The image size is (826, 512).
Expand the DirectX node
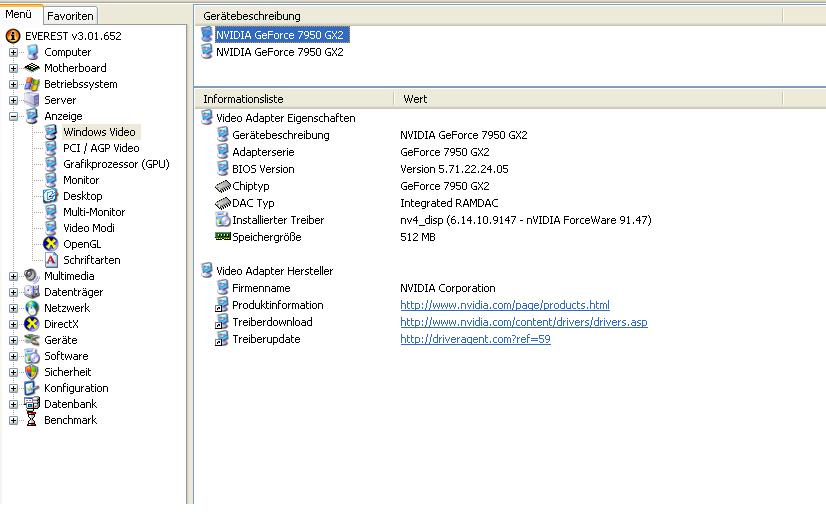(x=13, y=324)
